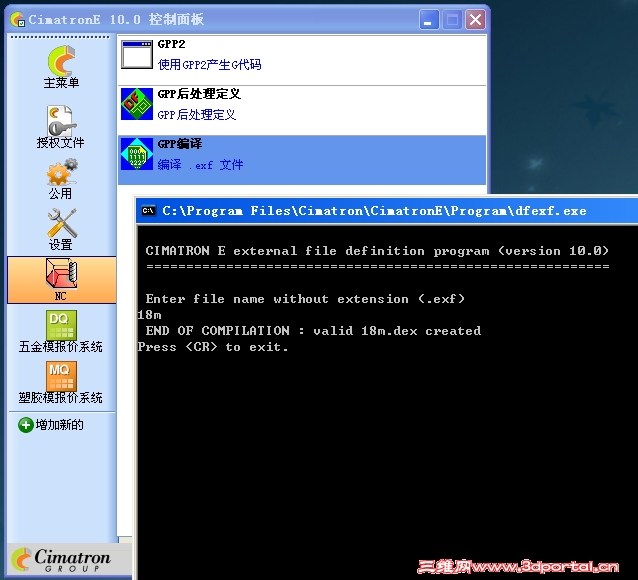638x580 pixels.
Task: Open the 公用 utilities gear icon
Action: [x=61, y=172]
